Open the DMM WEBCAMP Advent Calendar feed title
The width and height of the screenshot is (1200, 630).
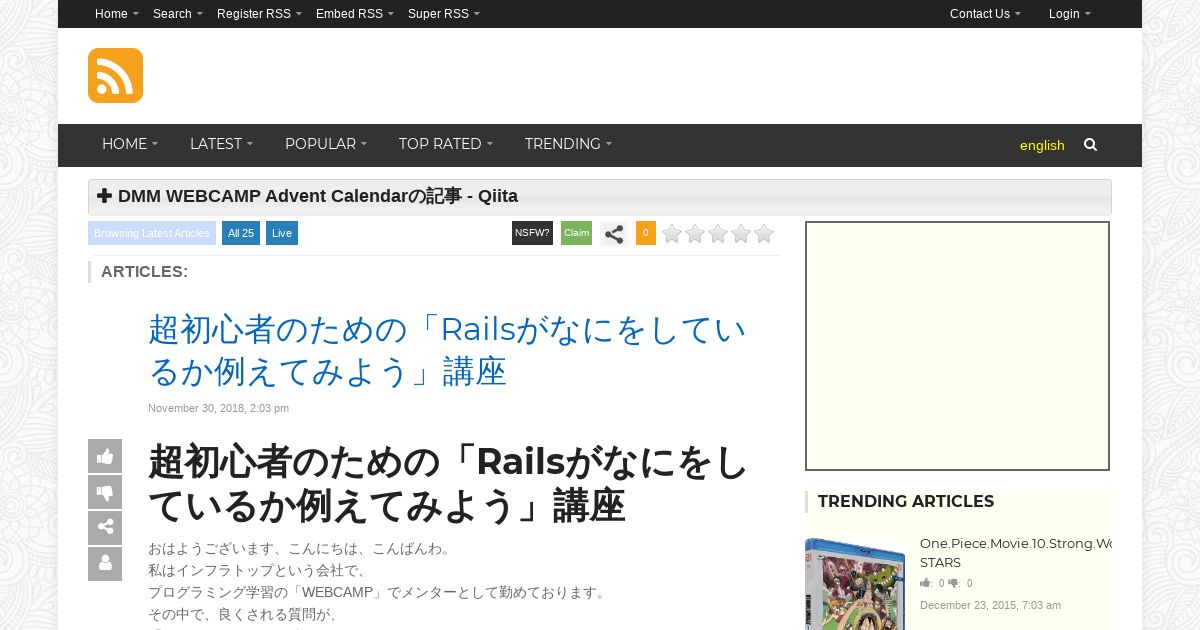click(x=318, y=196)
